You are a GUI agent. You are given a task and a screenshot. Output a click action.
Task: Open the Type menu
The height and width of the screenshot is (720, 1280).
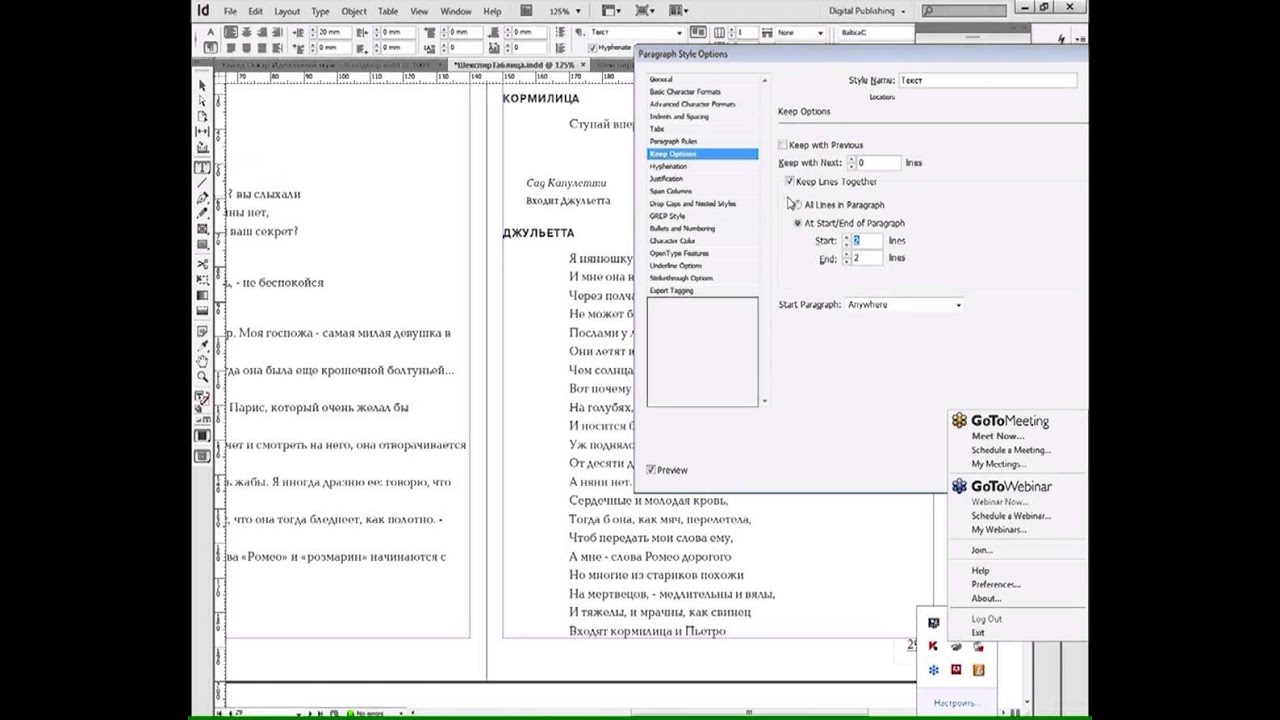coord(320,11)
